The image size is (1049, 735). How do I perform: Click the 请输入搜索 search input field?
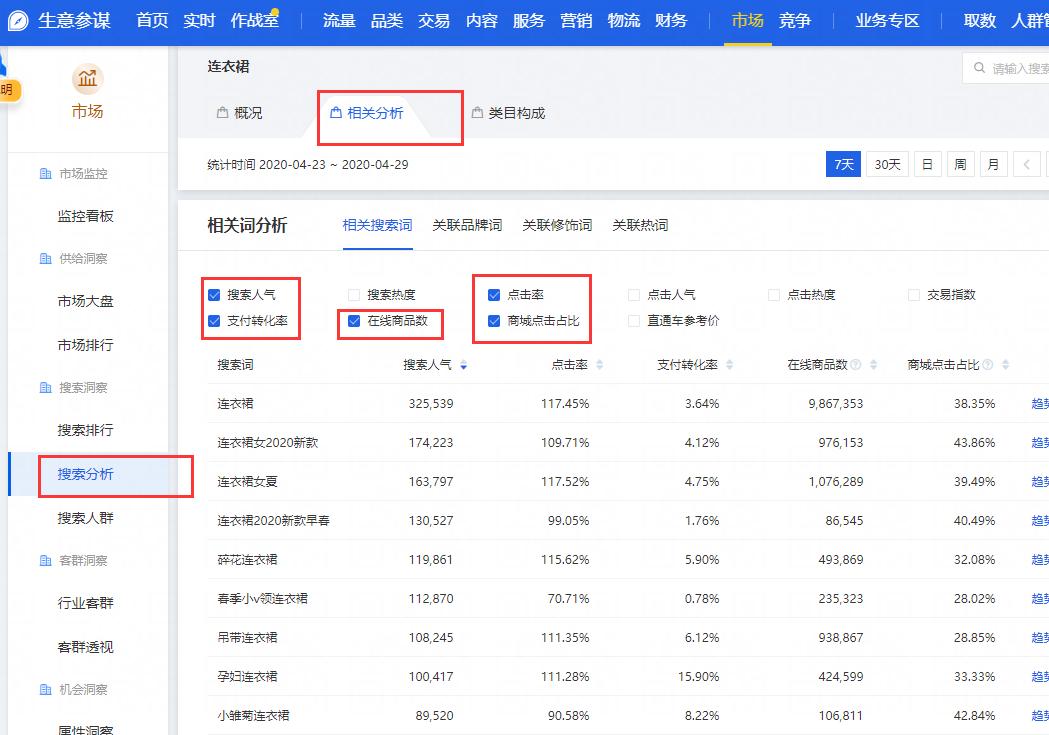click(x=1013, y=67)
